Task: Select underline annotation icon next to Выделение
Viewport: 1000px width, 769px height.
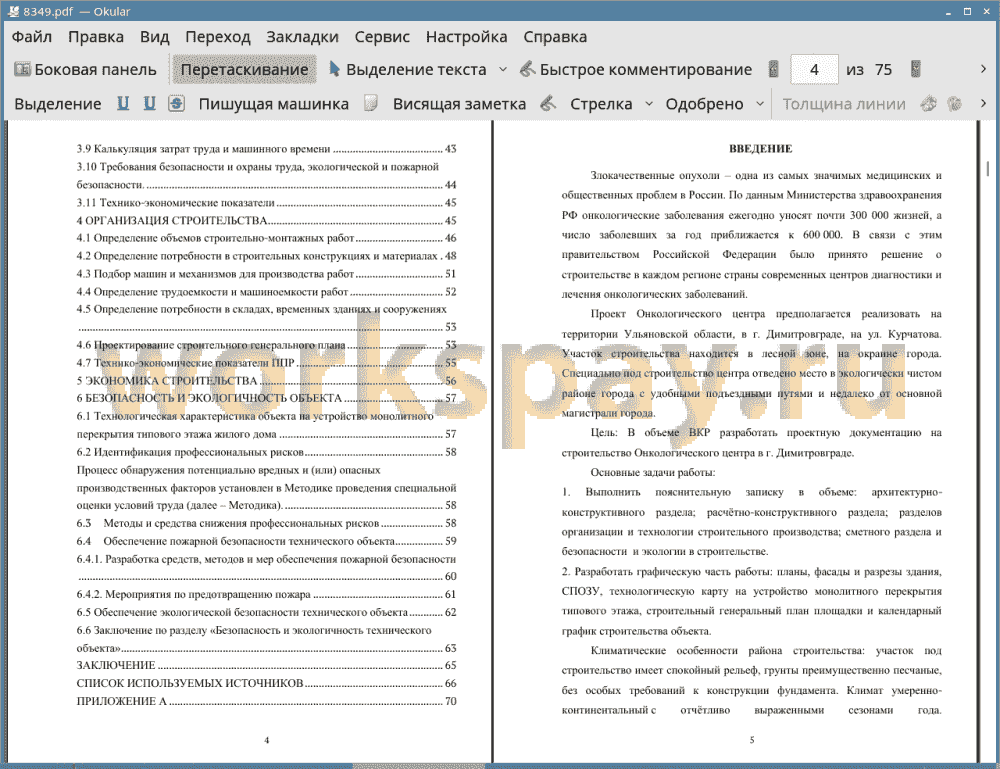Action: (123, 103)
